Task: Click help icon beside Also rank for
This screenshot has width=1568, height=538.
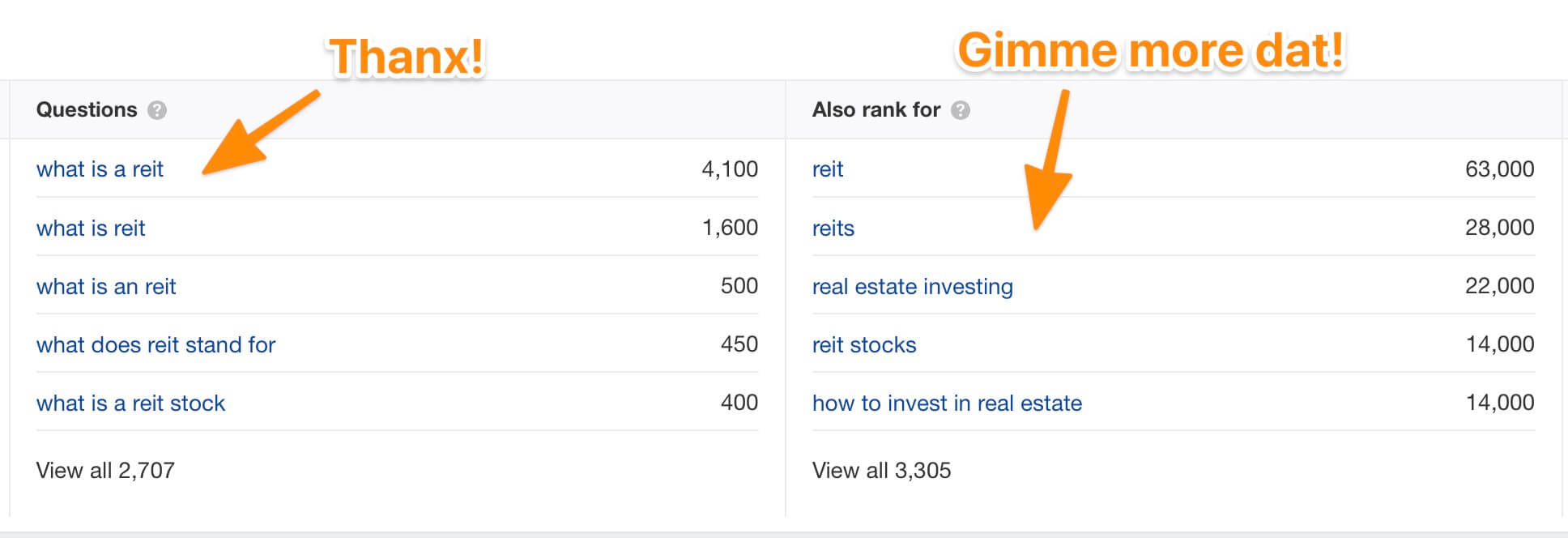Action: 961,110
